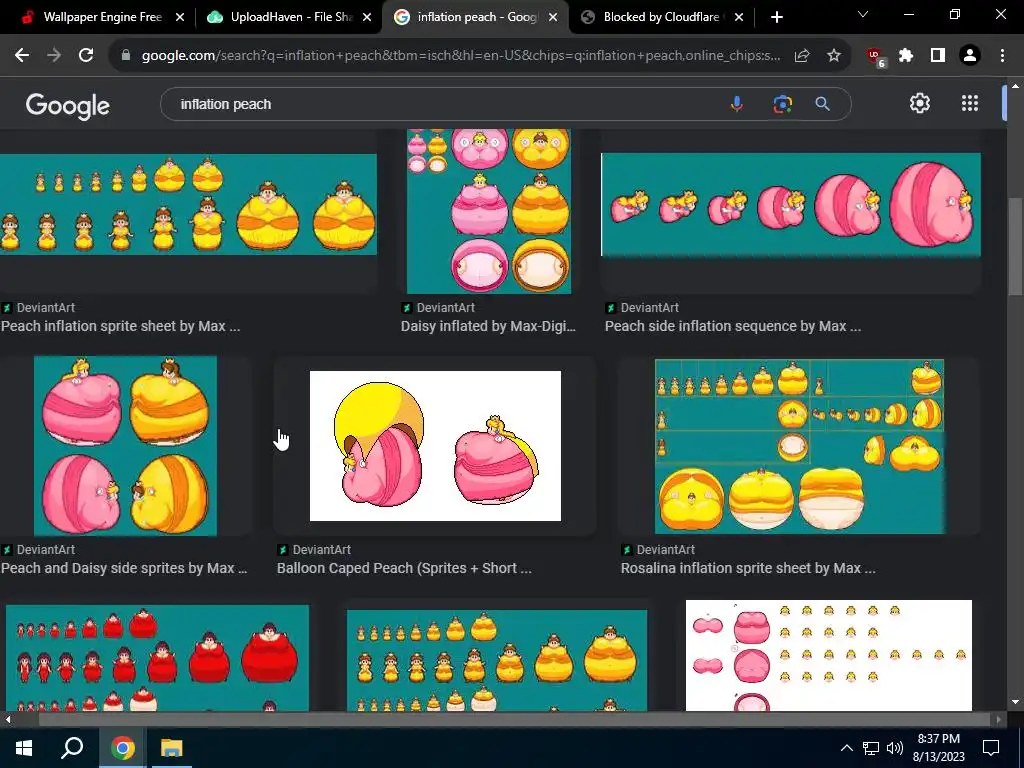Select the Balloon Caped Peach thumbnail
The width and height of the screenshot is (1024, 768).
(x=435, y=446)
